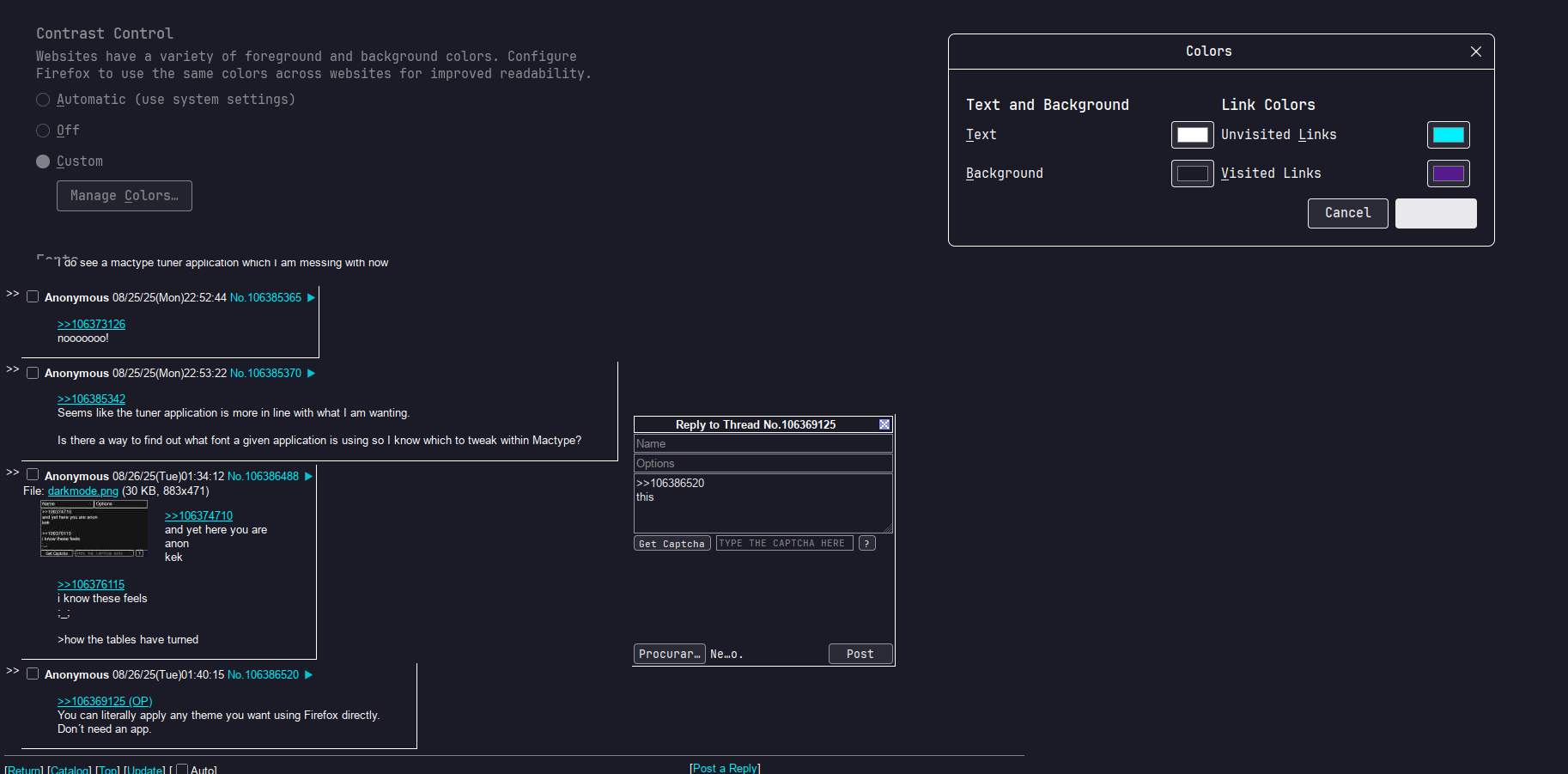Follow the >>106376115 quote link
This screenshot has width=1568, height=774.
tap(91, 584)
